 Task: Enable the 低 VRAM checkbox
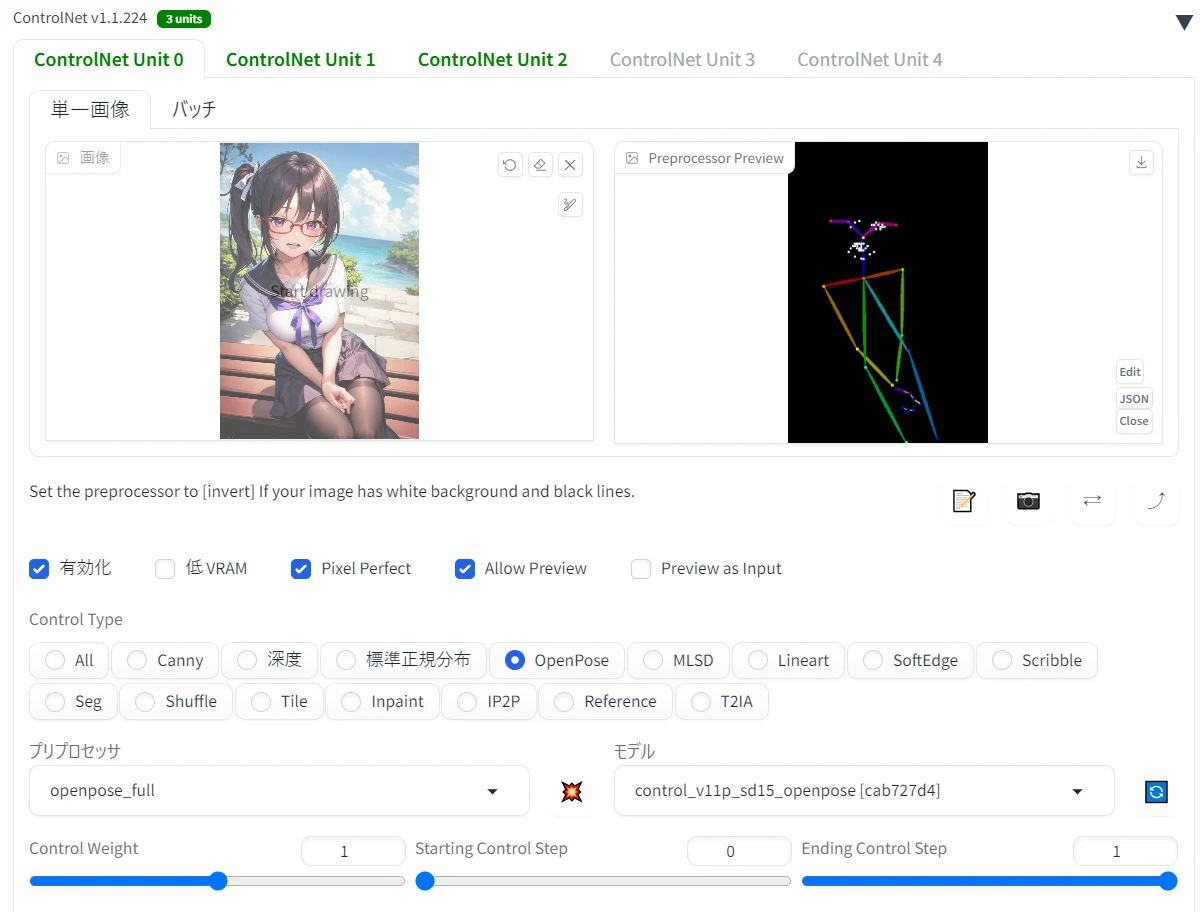tap(165, 569)
